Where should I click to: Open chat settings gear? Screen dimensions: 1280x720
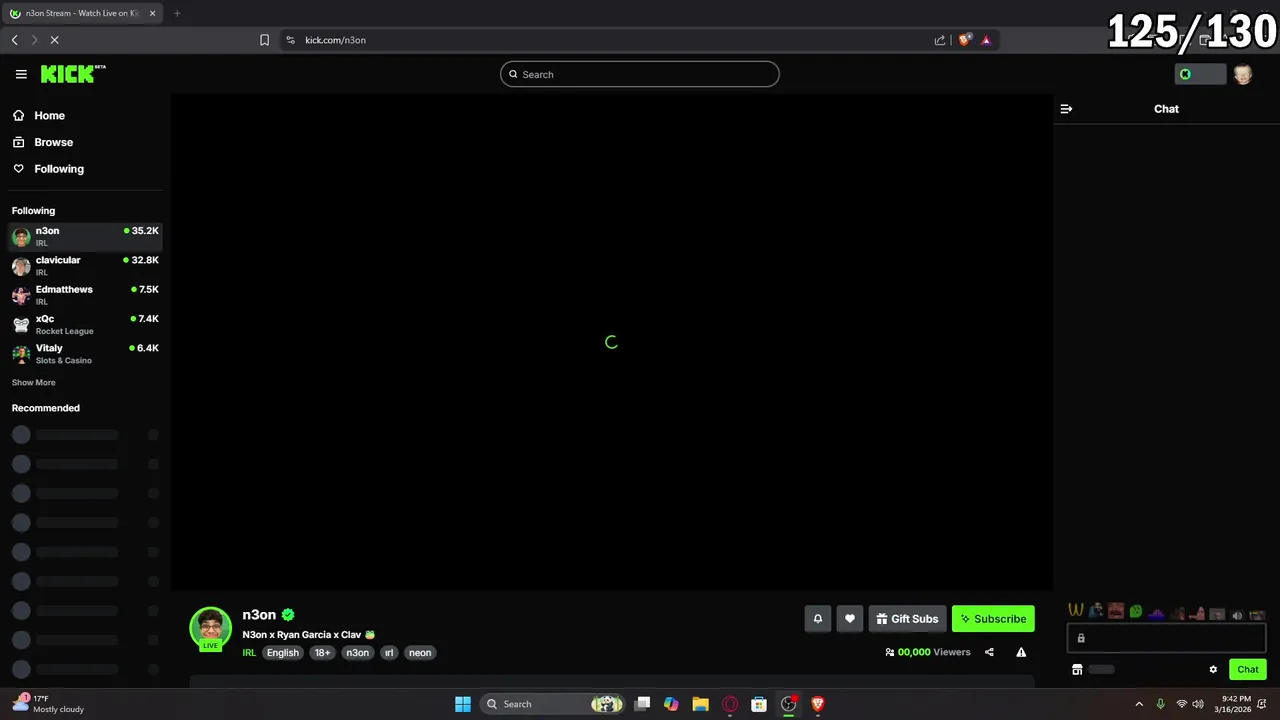(1213, 670)
